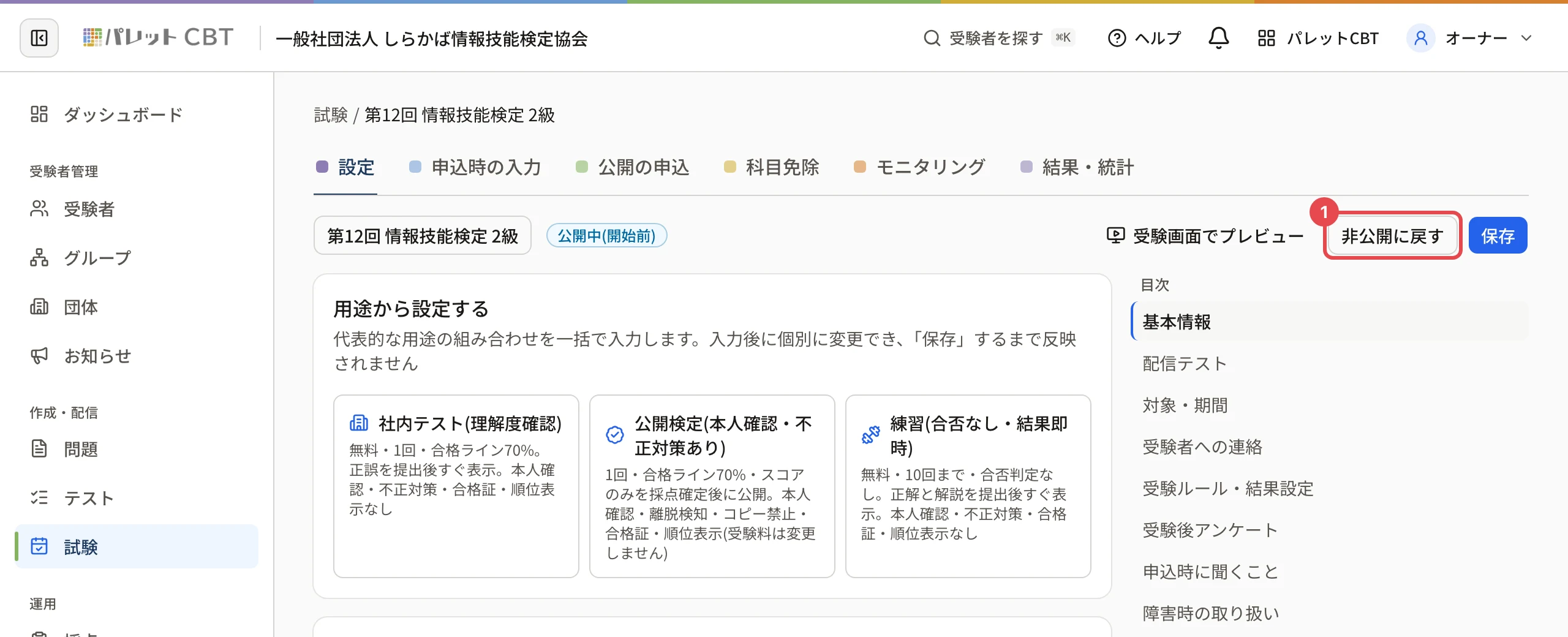Open ダッシュボード in the sidebar
The image size is (1568, 637).
pyautogui.click(x=137, y=115)
